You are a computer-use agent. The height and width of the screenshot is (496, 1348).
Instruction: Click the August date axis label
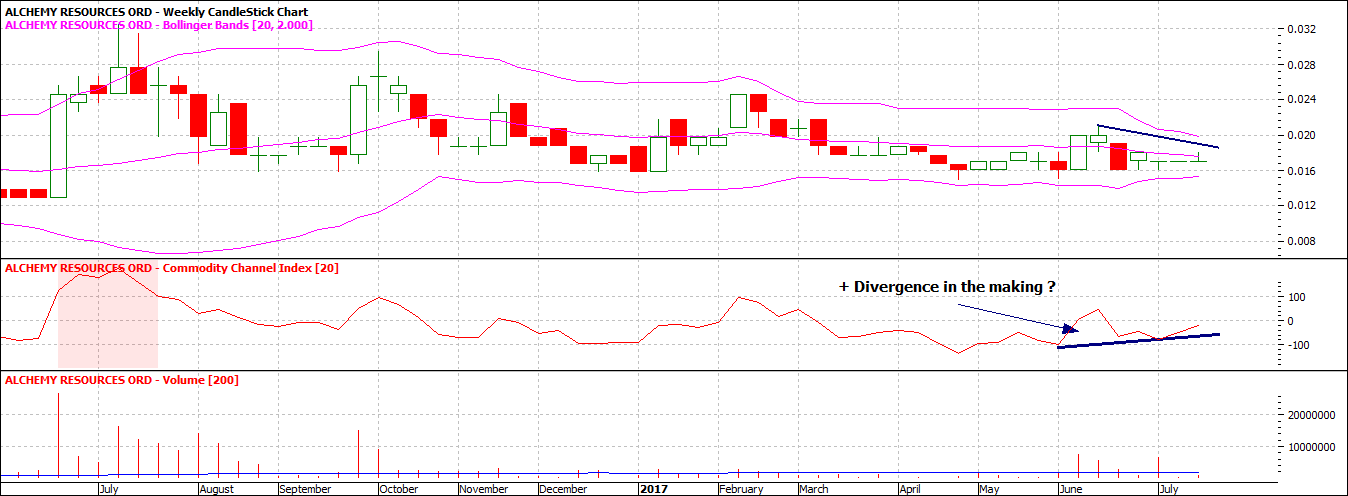tap(216, 490)
